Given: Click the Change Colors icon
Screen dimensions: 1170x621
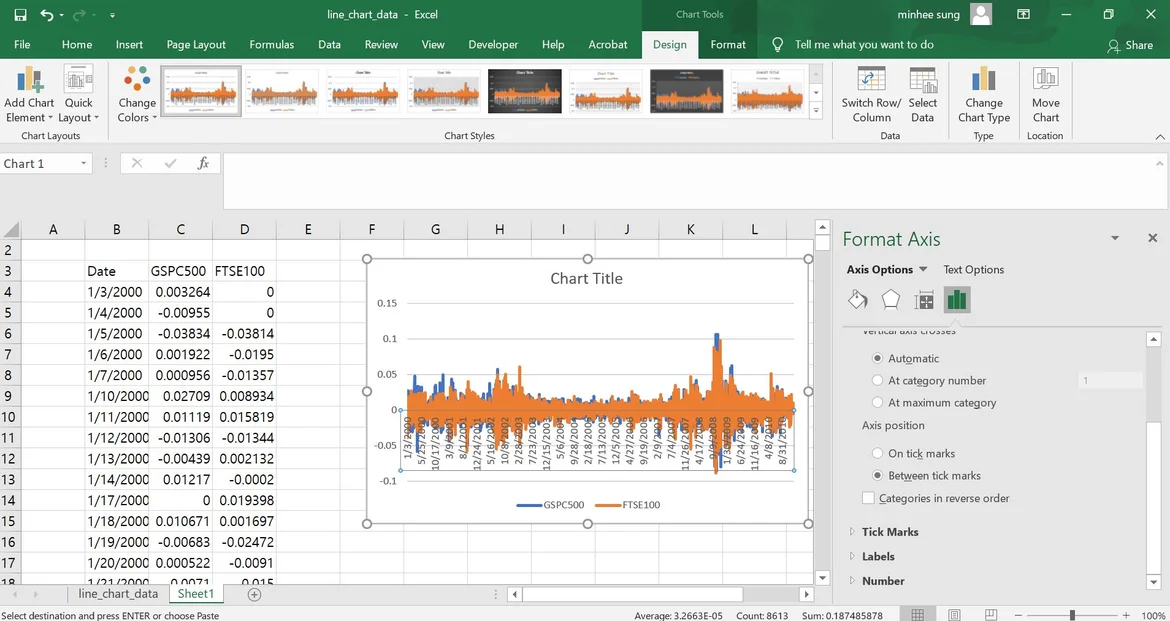Looking at the screenshot, I should [x=137, y=80].
